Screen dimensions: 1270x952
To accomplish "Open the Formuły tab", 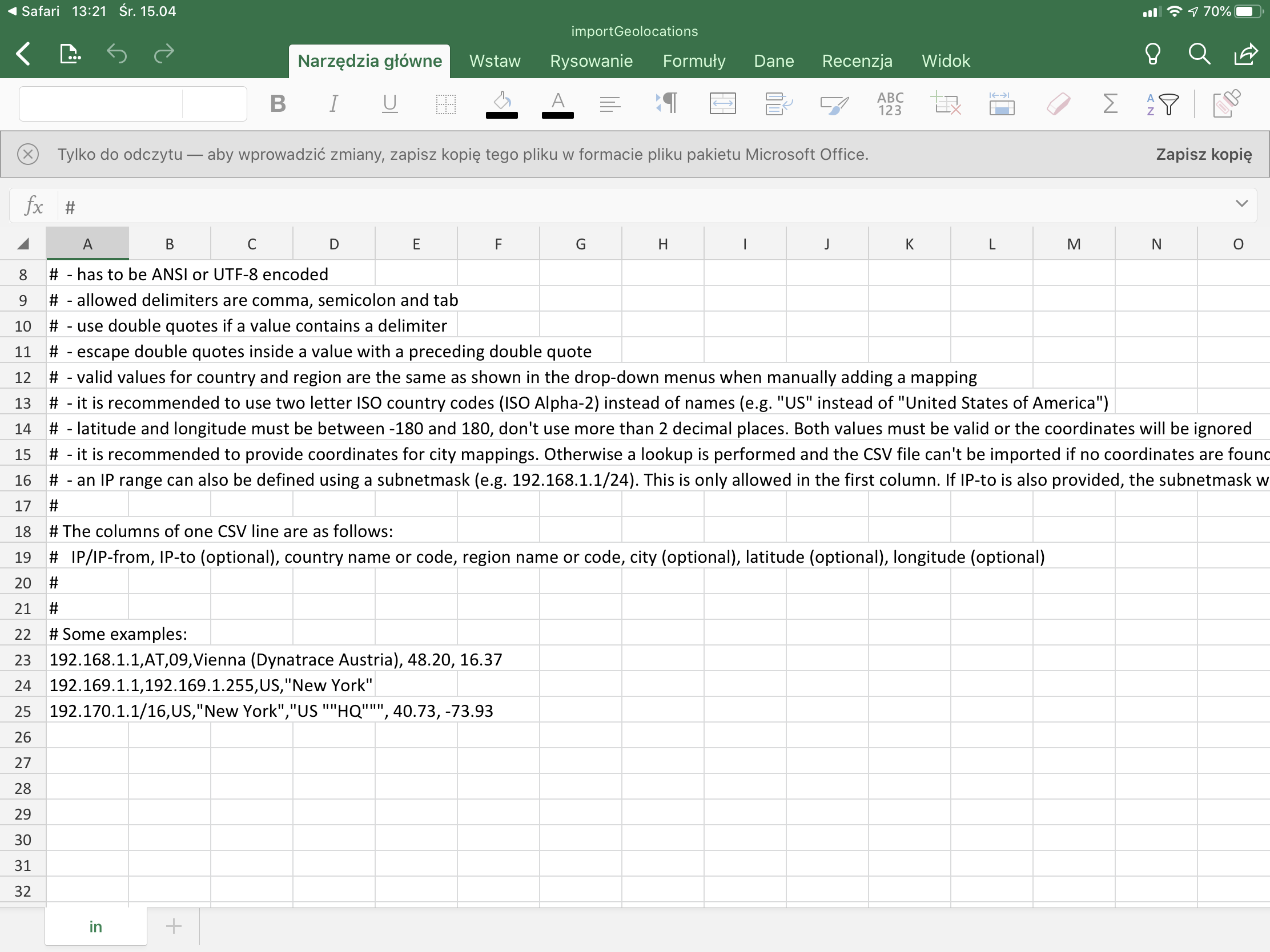I will (694, 61).
